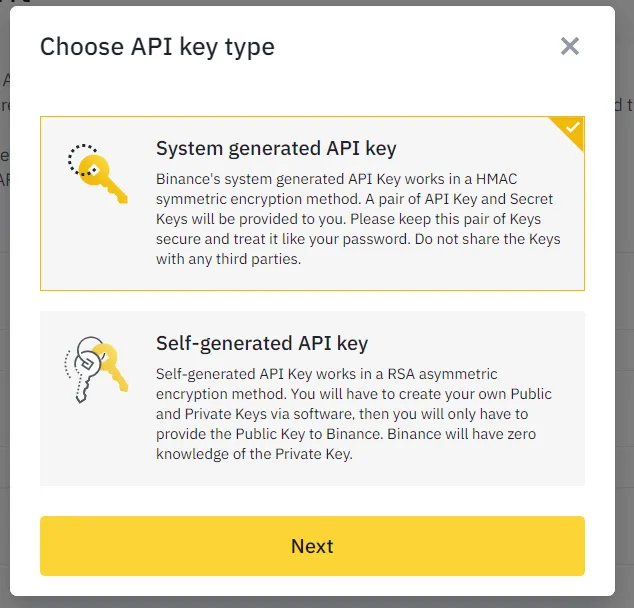Click the RSA asymmetric encryption description text
Viewport: 634px width, 608px height.
(326, 383)
